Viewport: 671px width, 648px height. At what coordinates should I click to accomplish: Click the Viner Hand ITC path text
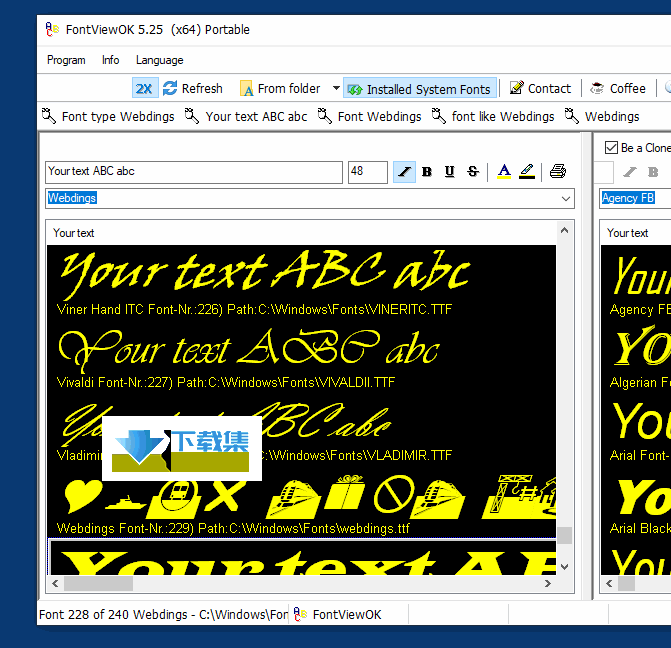[x=254, y=309]
